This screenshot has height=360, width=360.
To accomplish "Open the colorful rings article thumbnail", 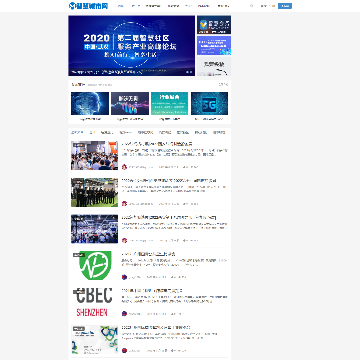I will [x=94, y=339].
